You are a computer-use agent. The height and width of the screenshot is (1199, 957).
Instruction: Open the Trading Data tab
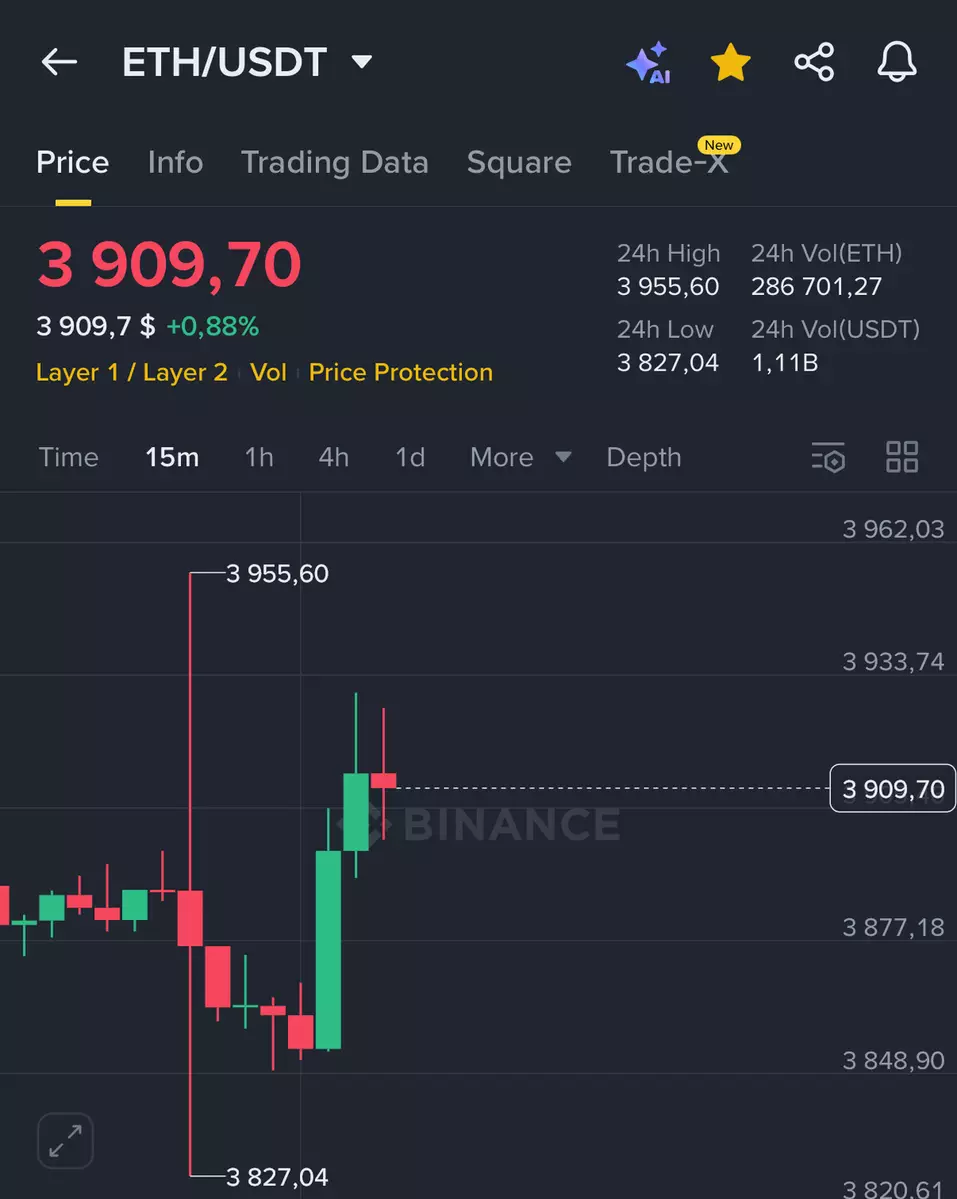tap(334, 163)
